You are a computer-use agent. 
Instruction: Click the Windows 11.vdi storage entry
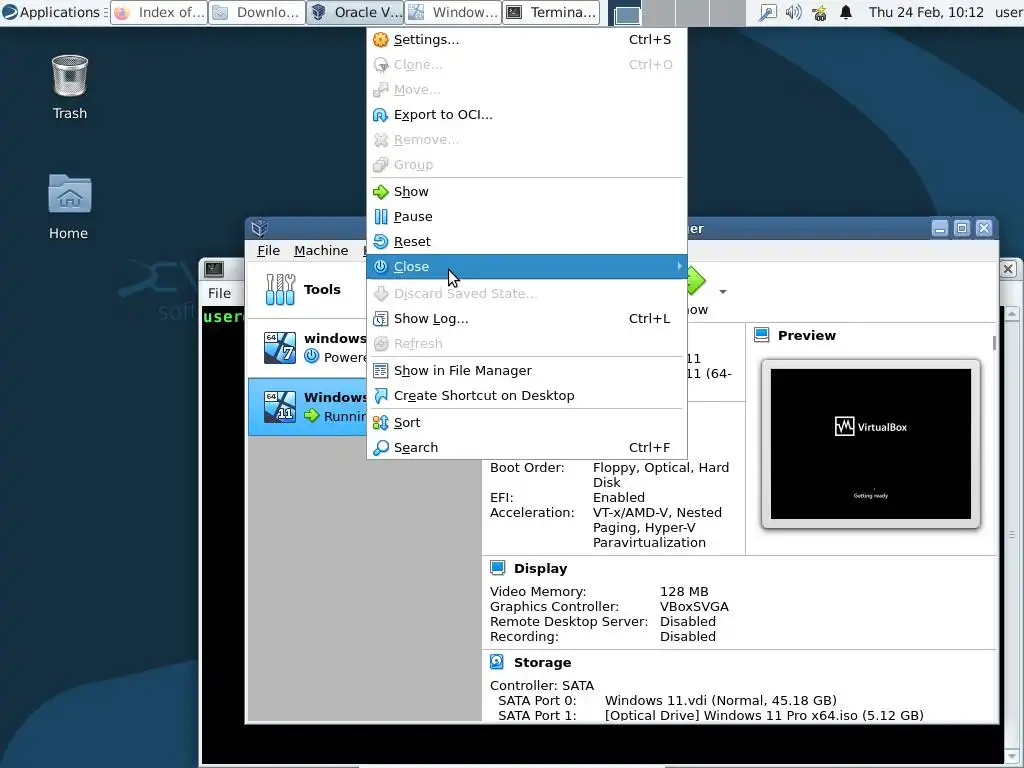[x=721, y=701]
